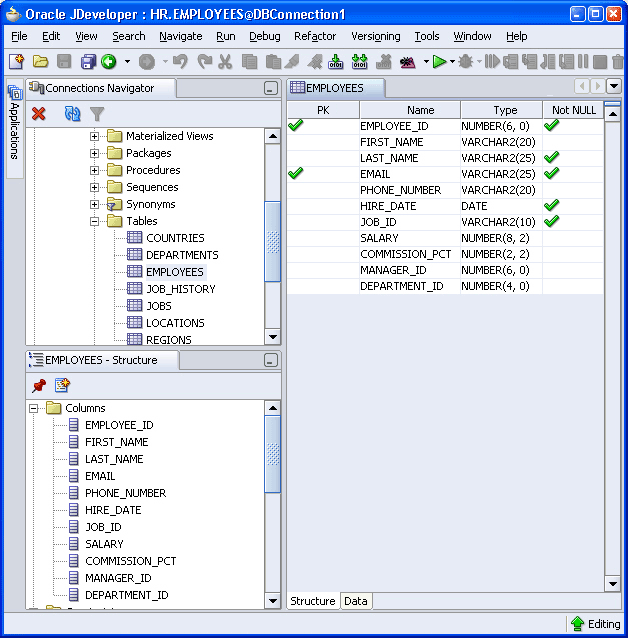
Task: Click the SALARY name cell in the table
Action: pyautogui.click(x=410, y=238)
